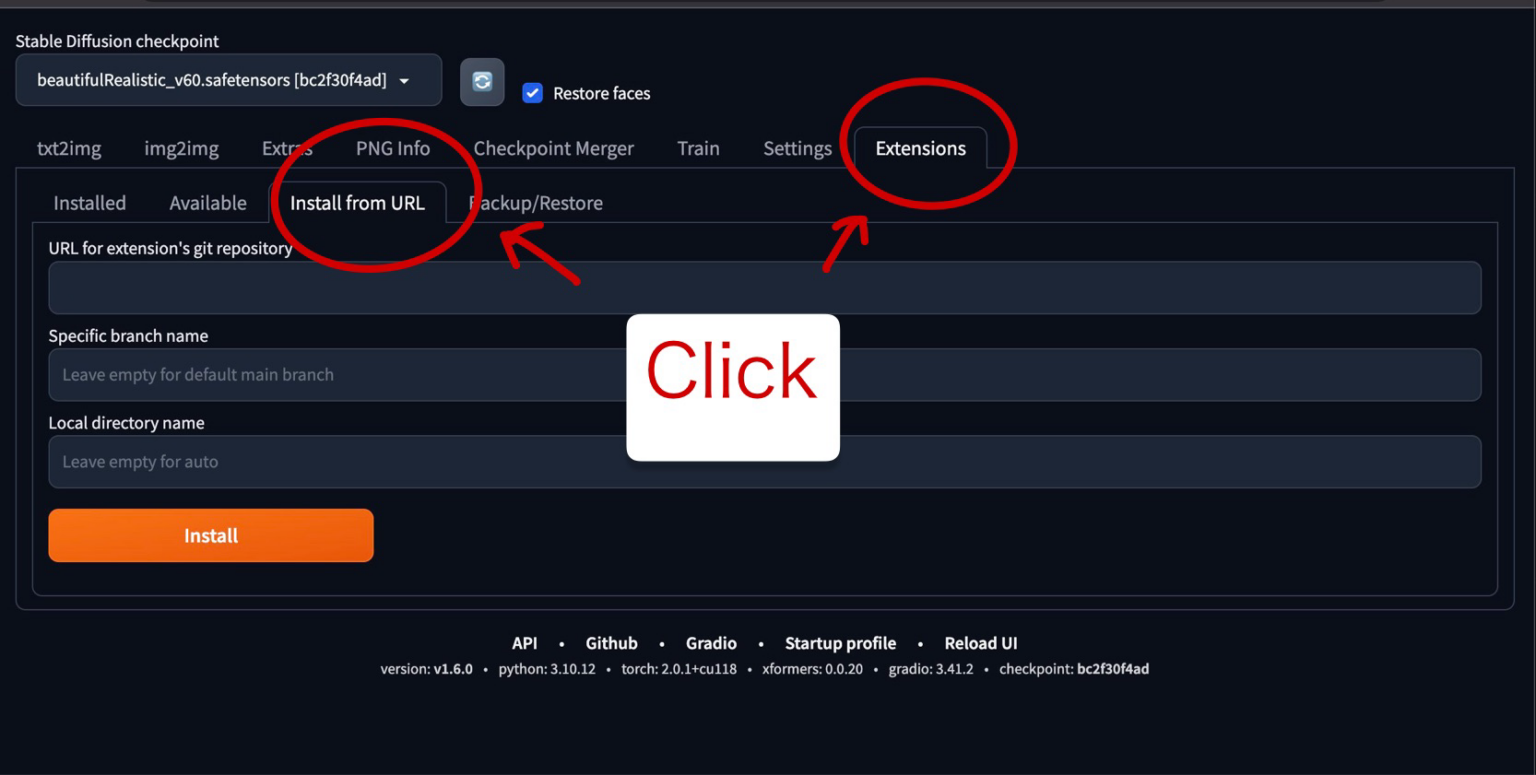Click the Reload UI link
Image resolution: width=1536 pixels, height=775 pixels.
(980, 643)
